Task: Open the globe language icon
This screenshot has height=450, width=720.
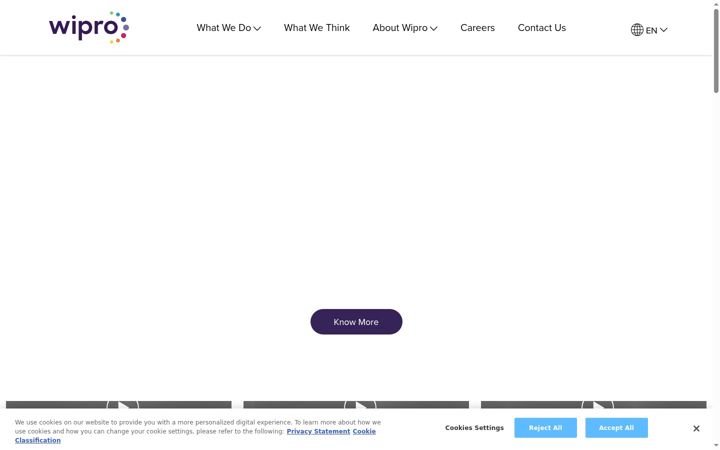Action: pos(637,30)
